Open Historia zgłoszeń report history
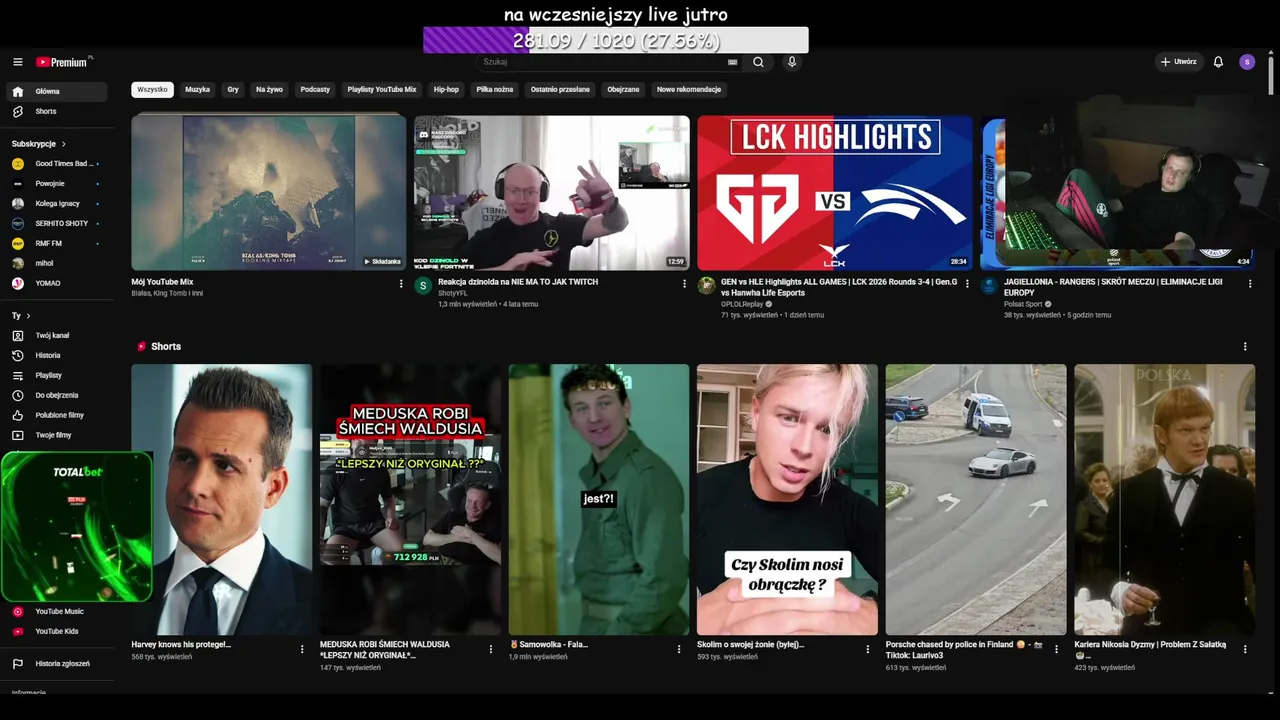The image size is (1280, 720). (x=57, y=663)
